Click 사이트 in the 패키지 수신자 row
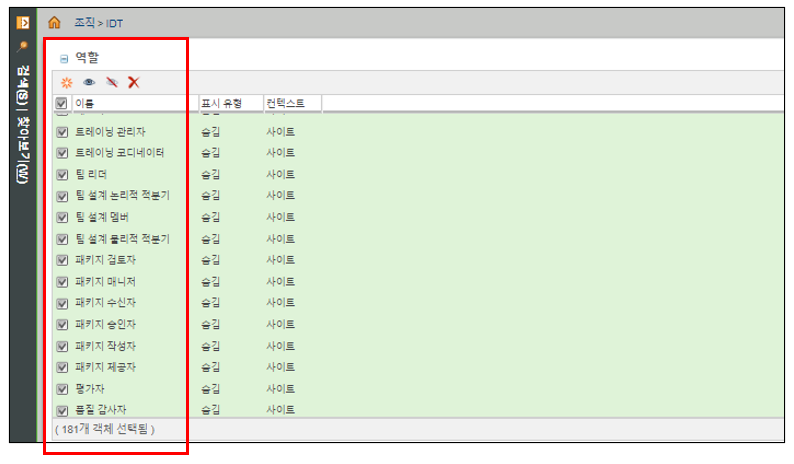 (281, 303)
